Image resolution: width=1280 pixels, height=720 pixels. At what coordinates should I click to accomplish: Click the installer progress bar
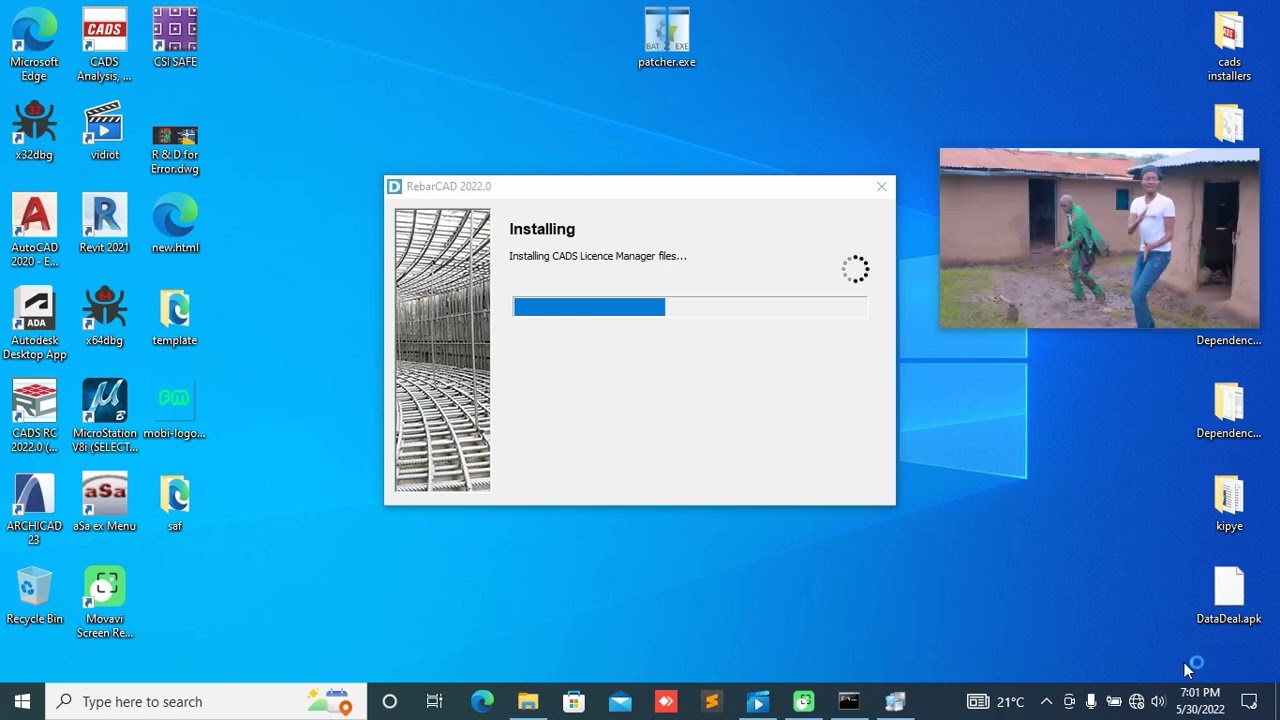(690, 307)
